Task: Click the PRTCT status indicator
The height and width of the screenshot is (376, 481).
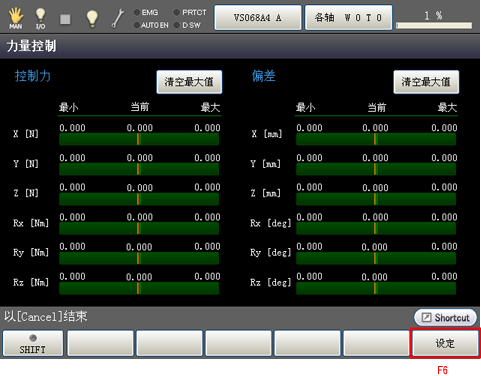Action: [190, 12]
